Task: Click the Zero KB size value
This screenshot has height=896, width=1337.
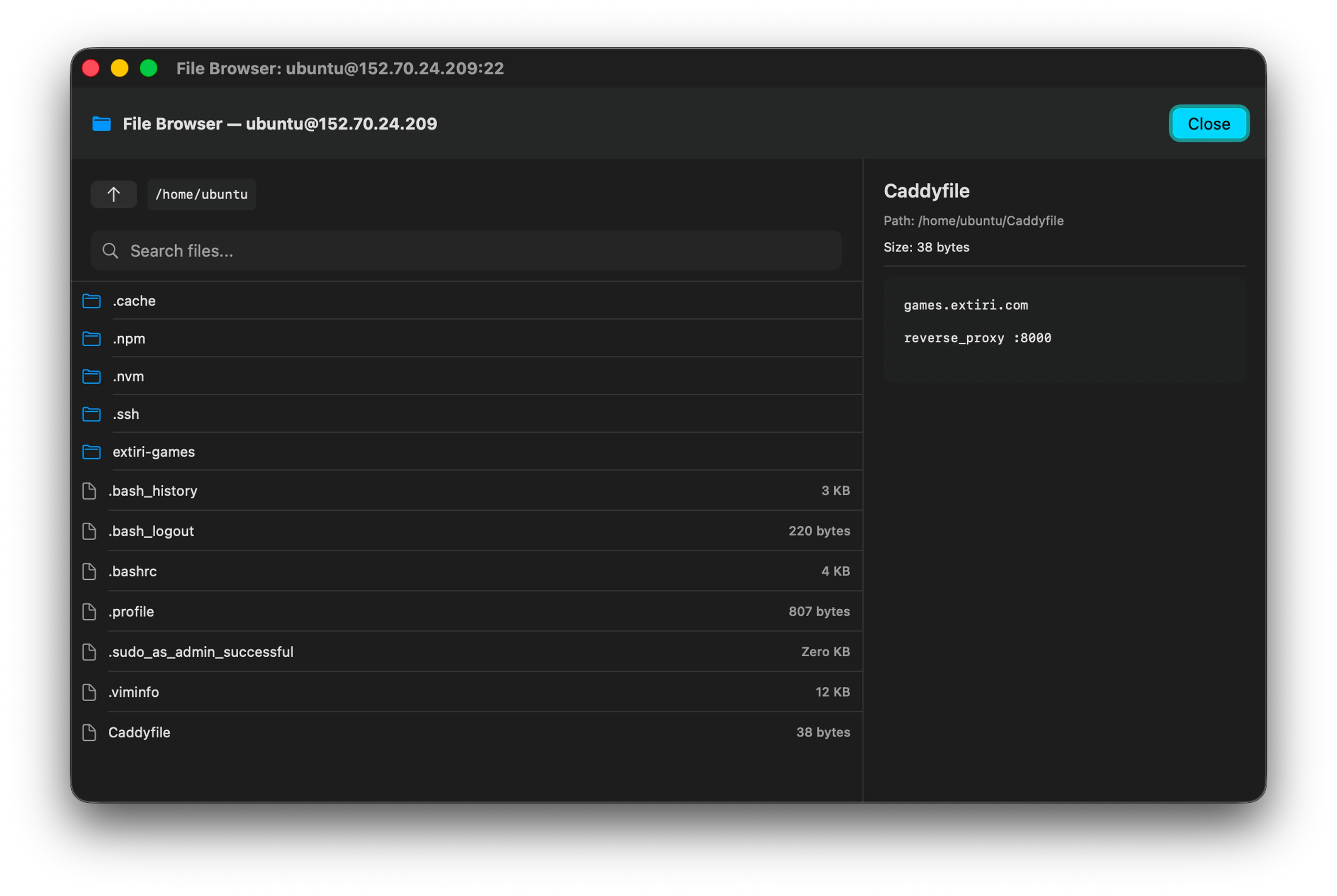Action: click(826, 652)
